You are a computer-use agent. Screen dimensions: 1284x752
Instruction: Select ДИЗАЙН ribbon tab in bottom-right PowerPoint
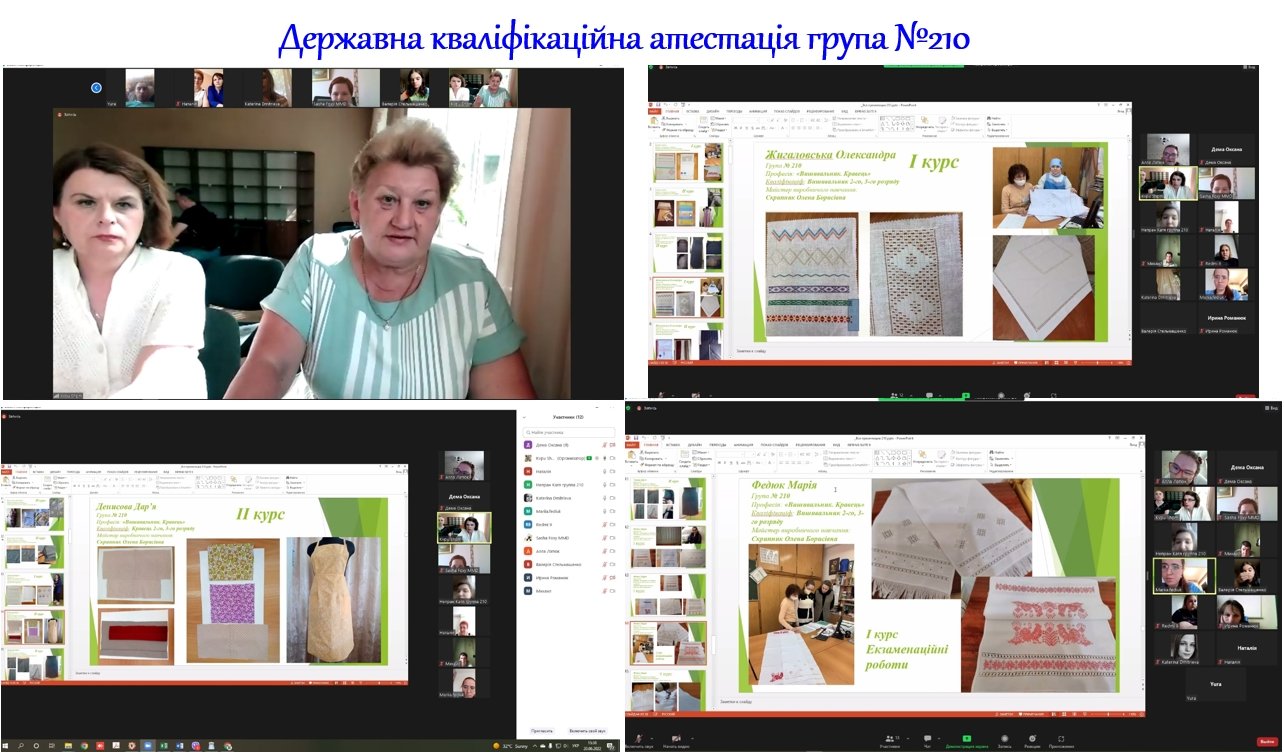coord(695,445)
